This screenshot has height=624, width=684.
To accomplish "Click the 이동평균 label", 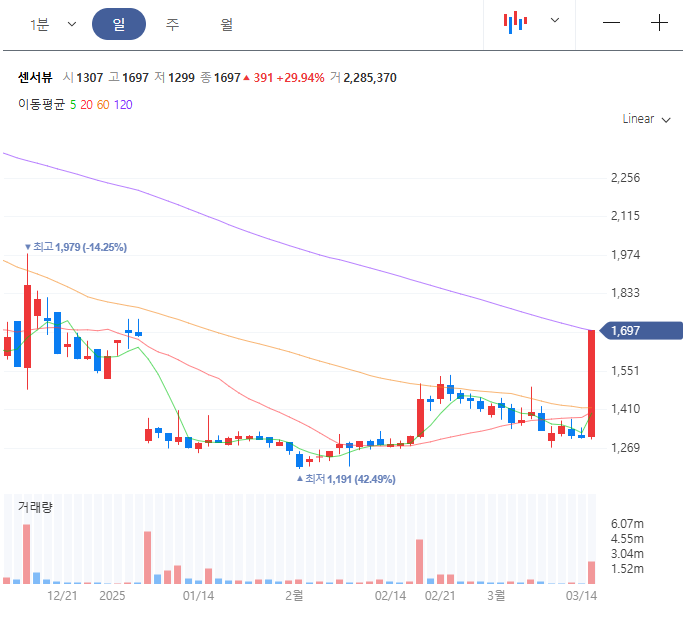I will pos(41,104).
